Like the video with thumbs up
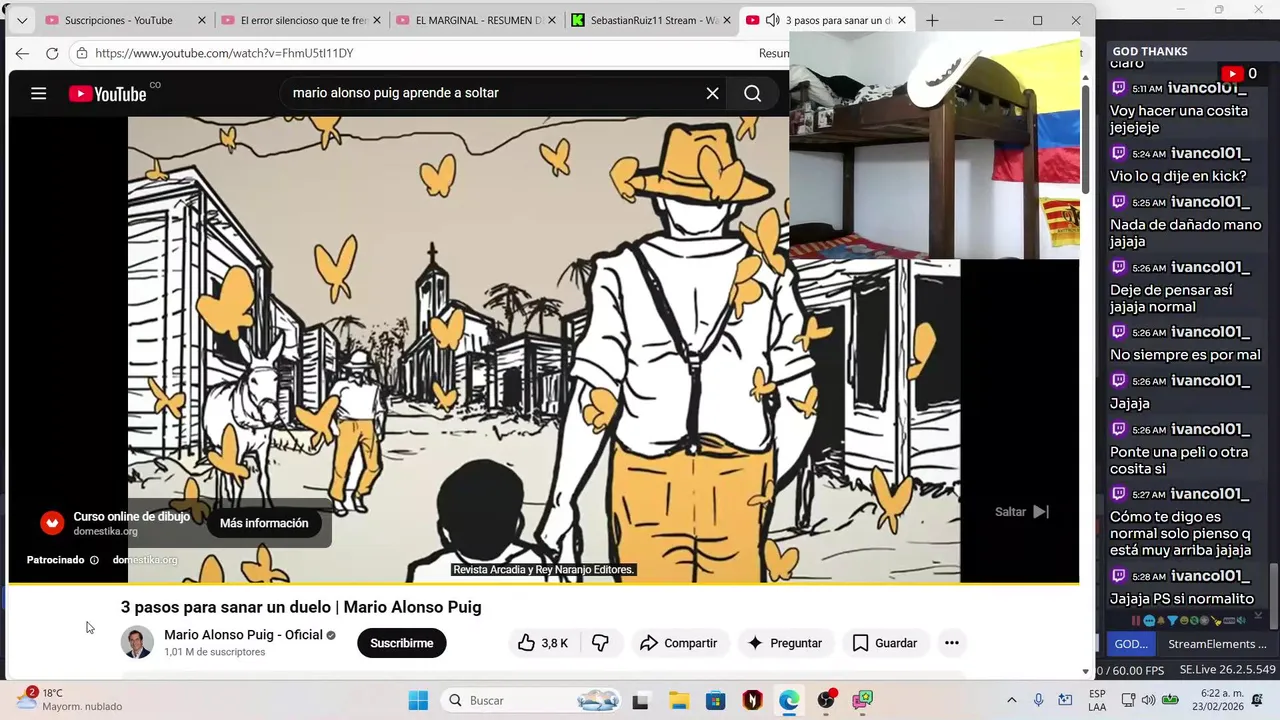Image resolution: width=1280 pixels, height=720 pixels. tap(542, 643)
